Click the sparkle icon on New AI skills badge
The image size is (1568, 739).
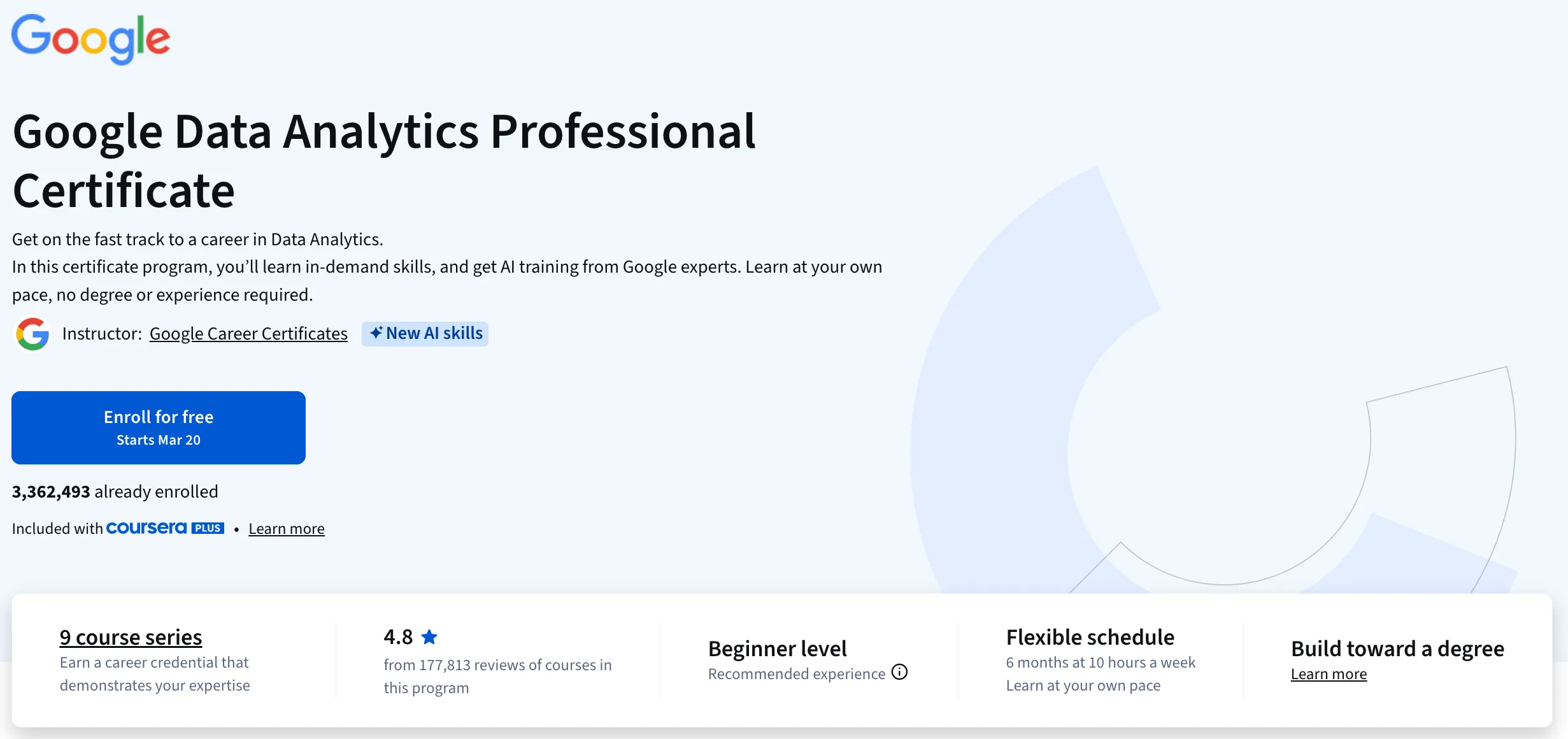(x=376, y=333)
